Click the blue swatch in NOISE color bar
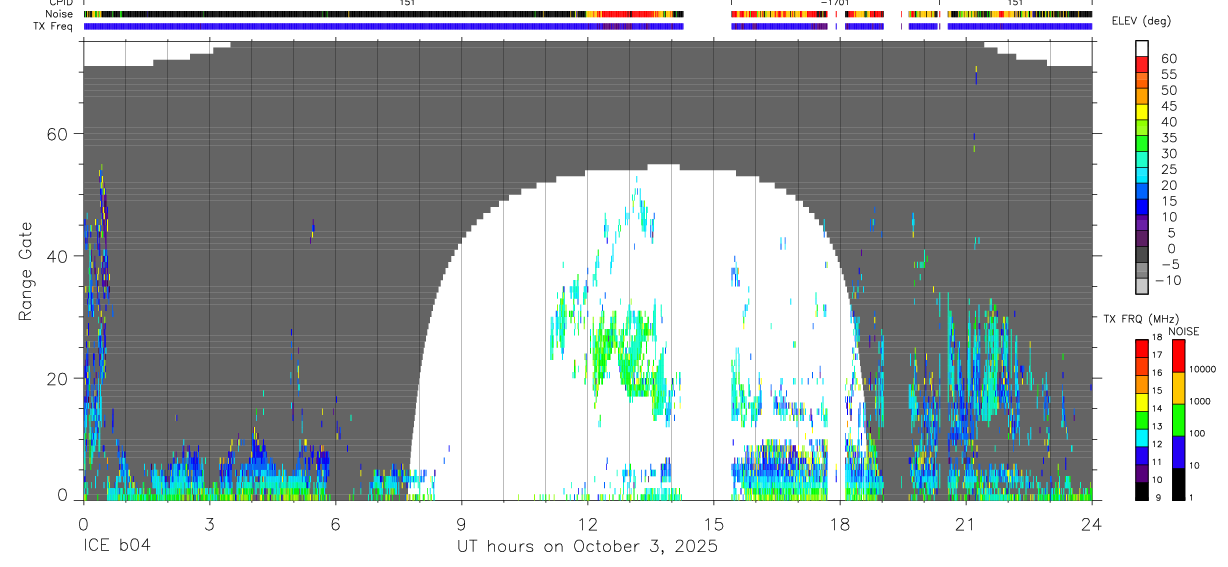Viewport: 1228px width, 567px height. (x=1178, y=451)
